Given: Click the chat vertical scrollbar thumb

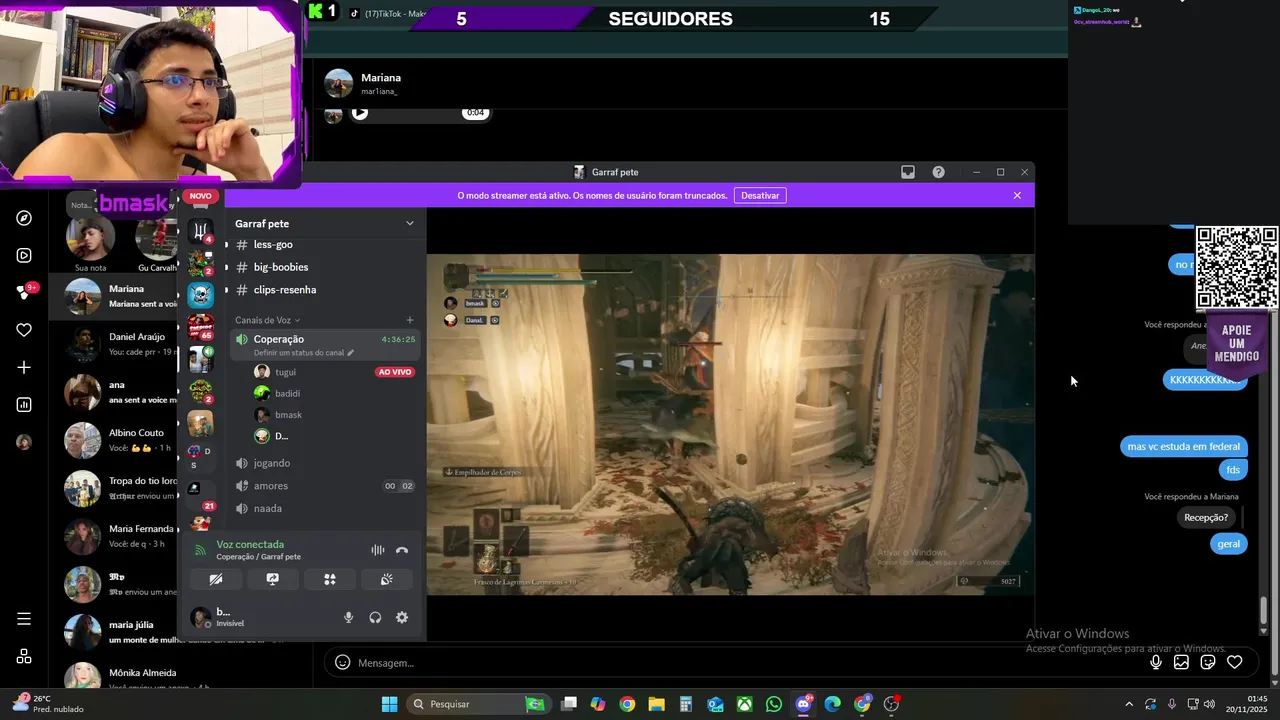Looking at the screenshot, I should point(1263,610).
